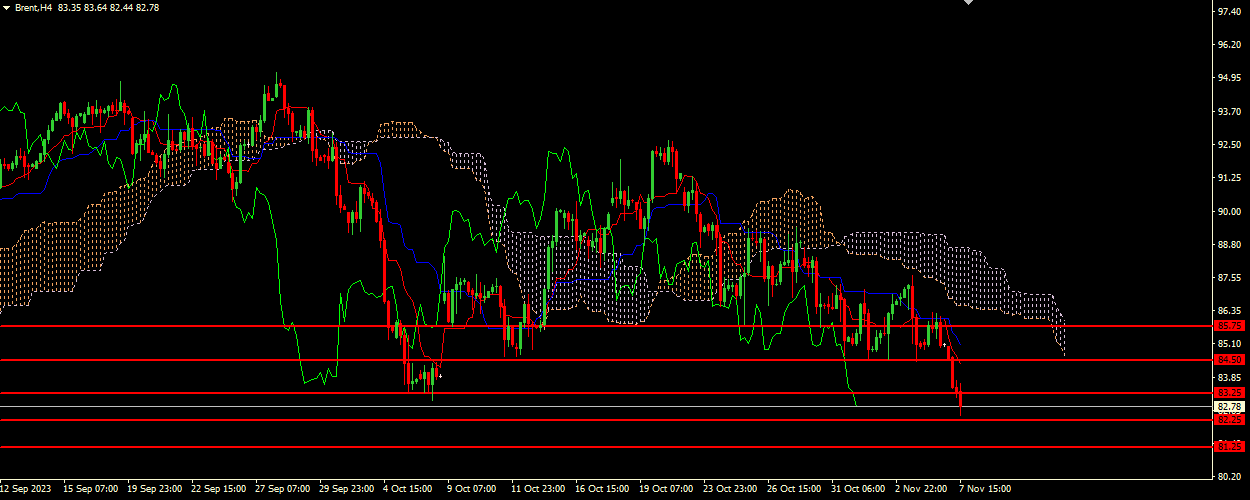Click the dropdown triangle beside Brent,H4
This screenshot has height=500, width=1250.
click(x=6, y=7)
